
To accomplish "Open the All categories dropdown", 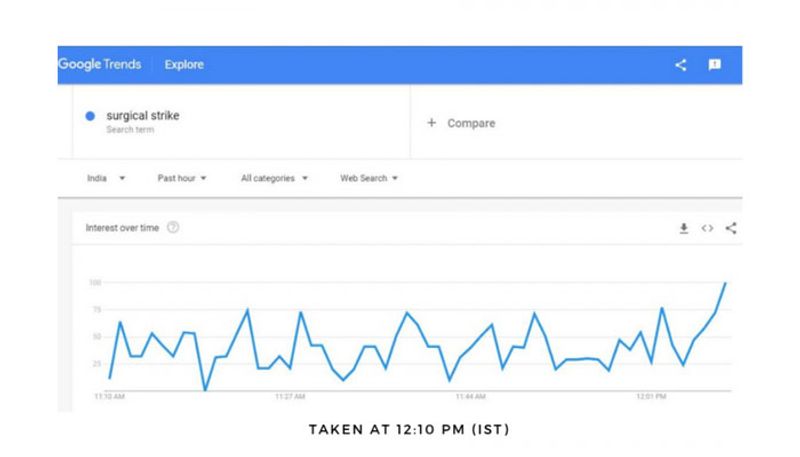I will [x=274, y=178].
